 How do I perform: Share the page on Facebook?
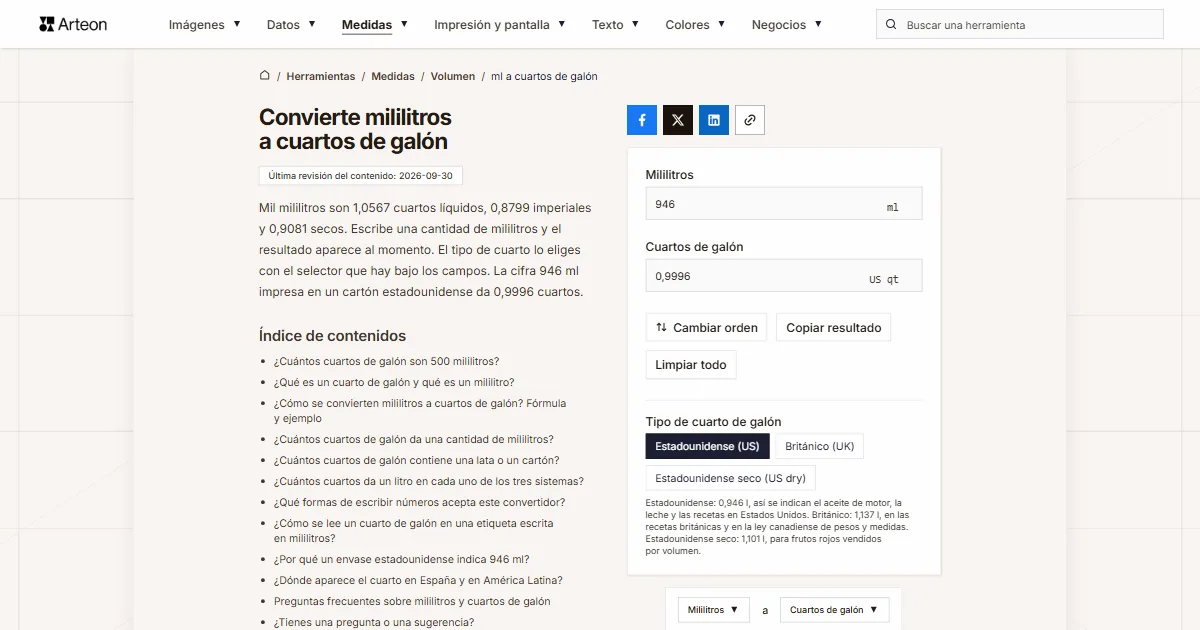pyautogui.click(x=642, y=120)
